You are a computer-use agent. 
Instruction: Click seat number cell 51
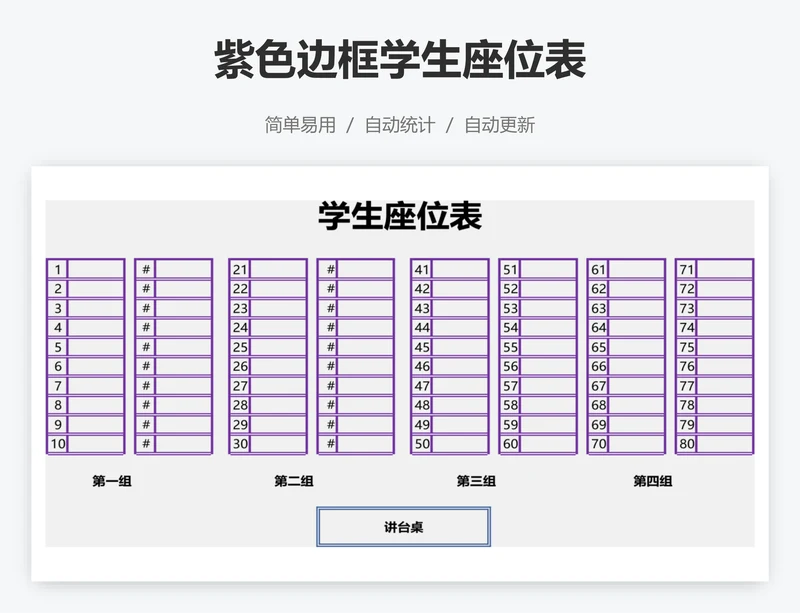[x=510, y=269]
